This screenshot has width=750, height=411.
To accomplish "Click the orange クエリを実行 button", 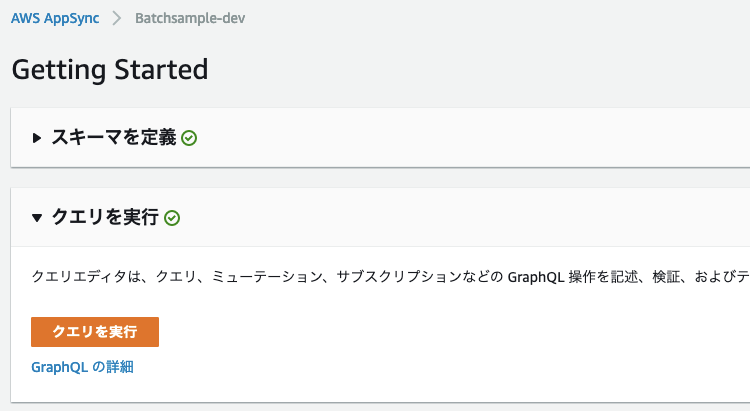I will [x=95, y=332].
